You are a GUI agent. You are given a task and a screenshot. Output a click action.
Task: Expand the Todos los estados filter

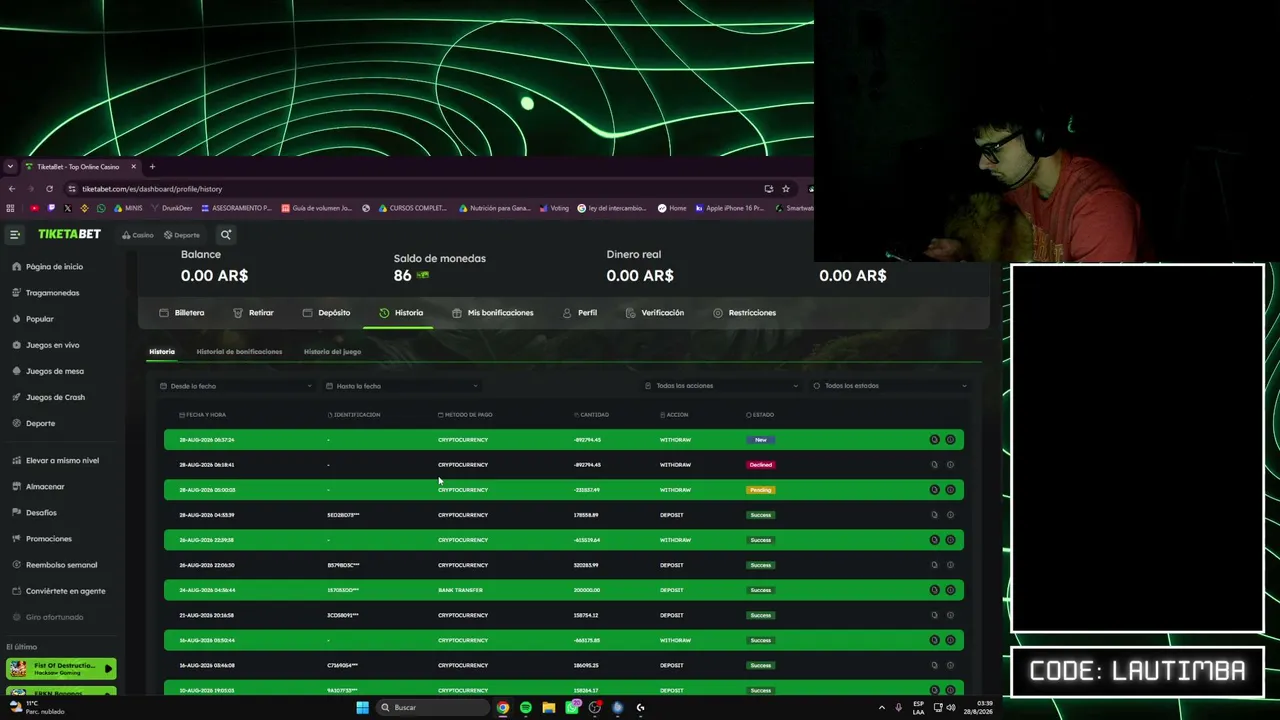890,386
